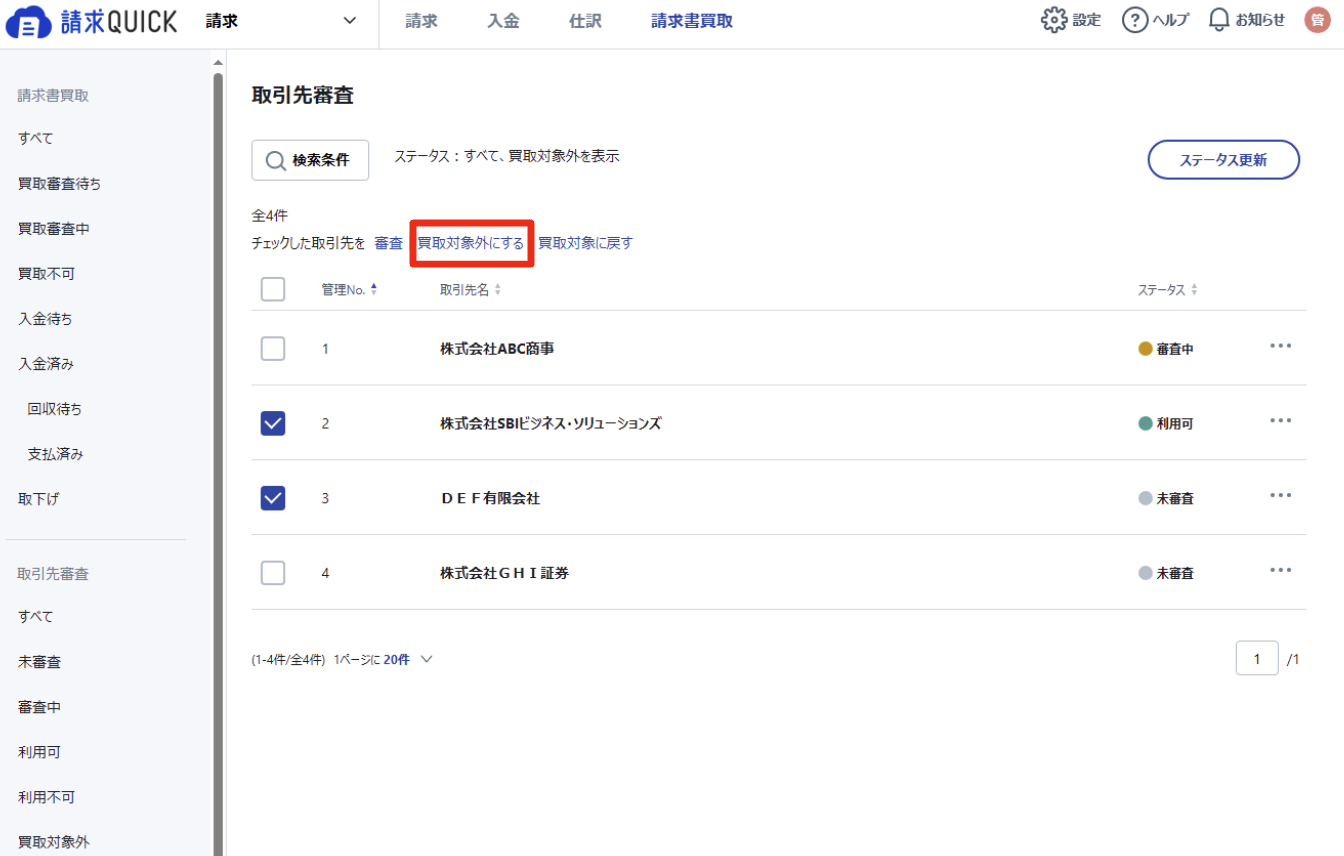Select 回収待ち in sidebar
This screenshot has width=1344, height=856.
[x=55, y=409]
